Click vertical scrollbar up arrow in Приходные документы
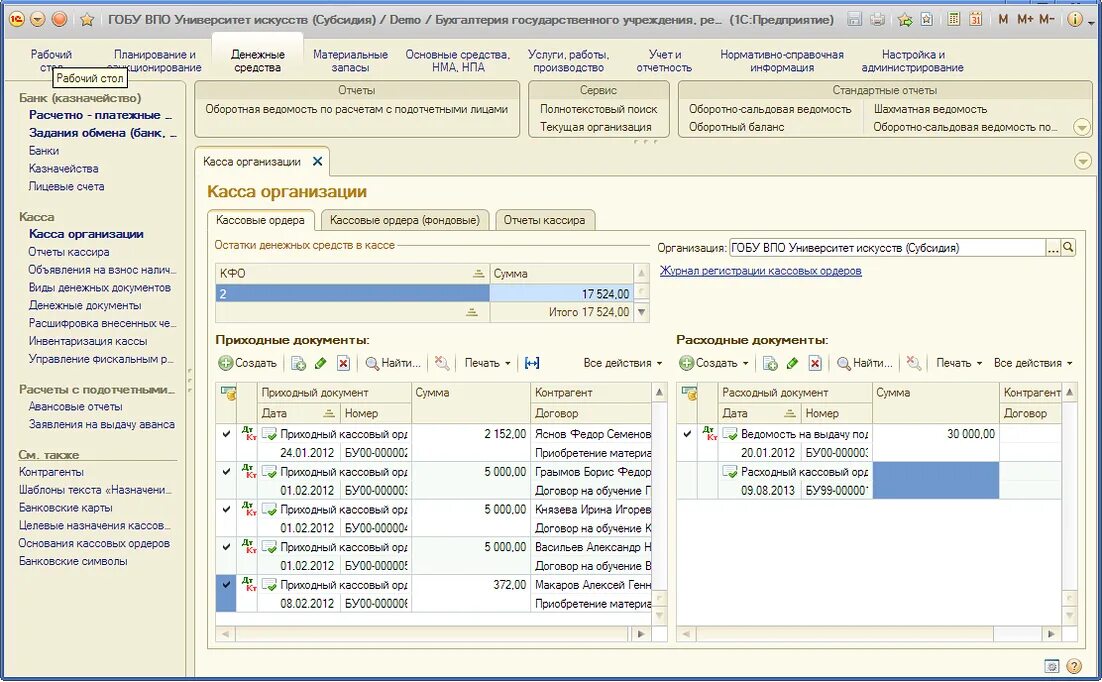 coord(659,392)
